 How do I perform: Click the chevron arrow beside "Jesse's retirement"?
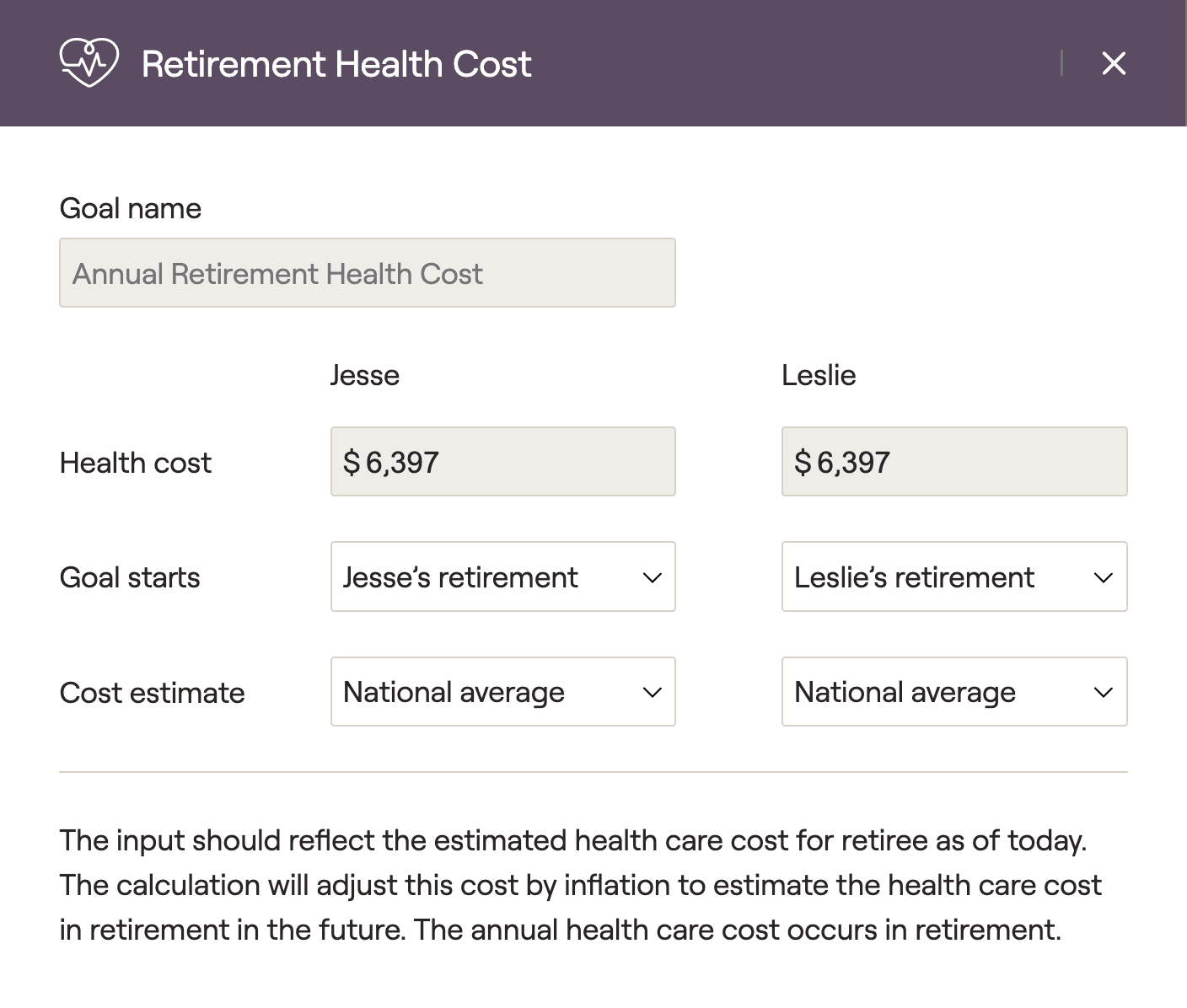point(652,578)
